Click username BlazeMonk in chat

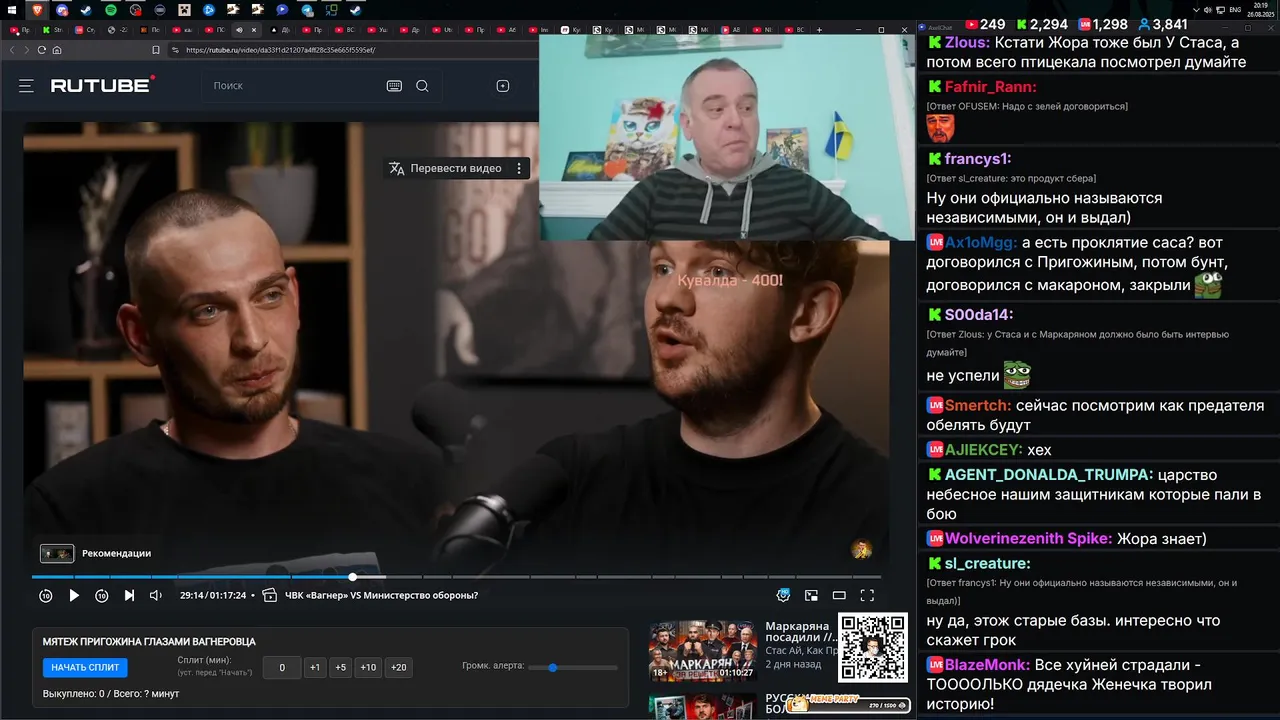[988, 664]
